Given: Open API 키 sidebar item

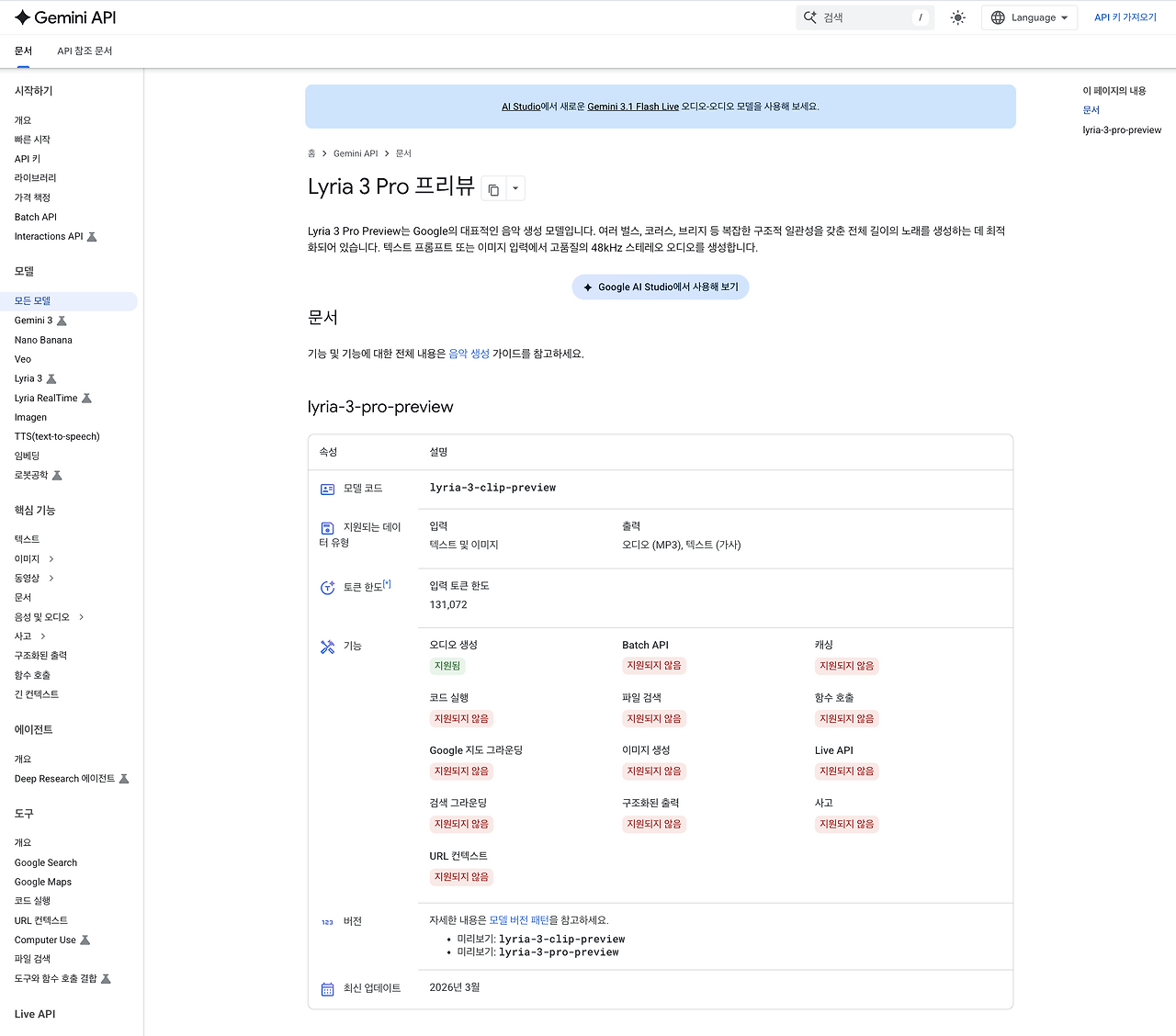Looking at the screenshot, I should [x=28, y=159].
